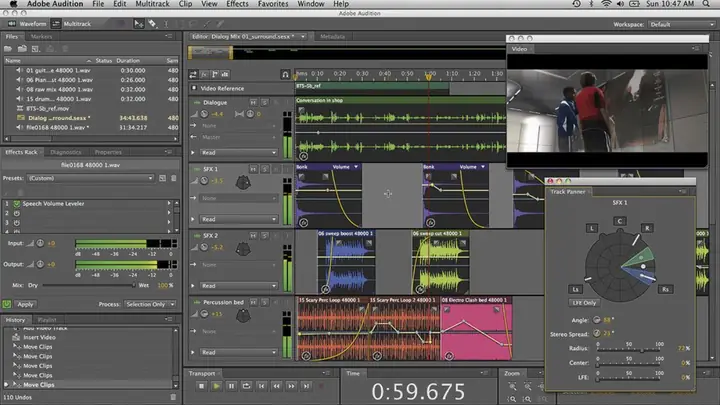Click Open File icon in Files panel
720x405 pixels.
coord(8,49)
